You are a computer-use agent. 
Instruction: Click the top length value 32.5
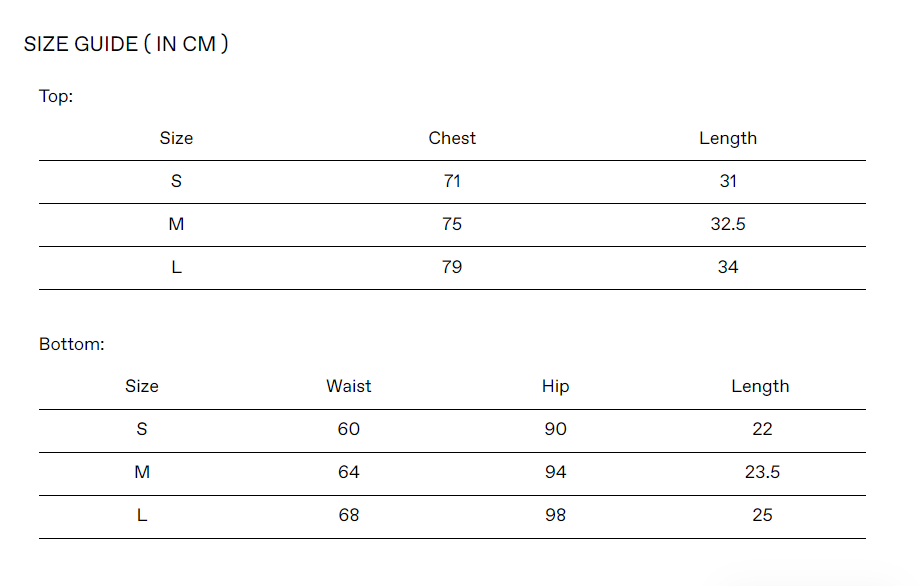(728, 224)
